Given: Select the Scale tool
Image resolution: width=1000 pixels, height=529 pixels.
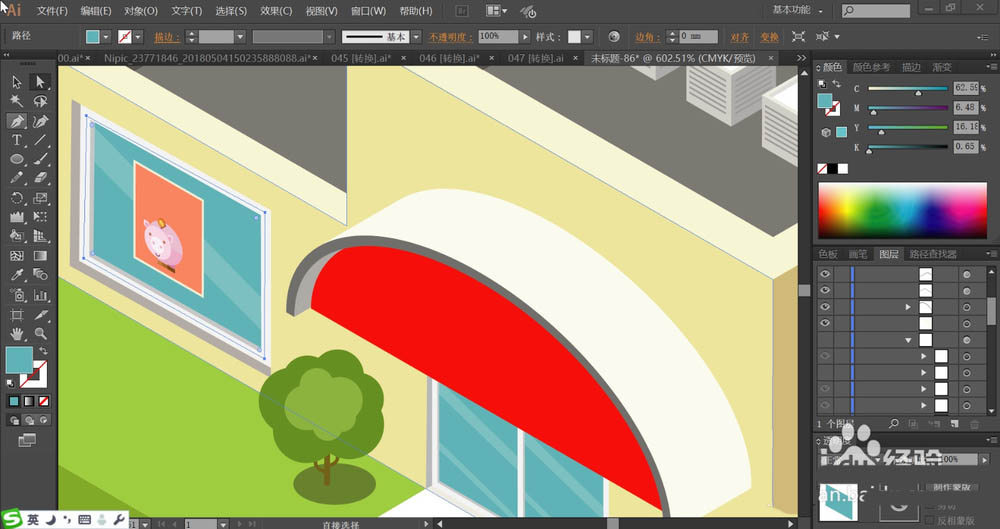Looking at the screenshot, I should 40,198.
